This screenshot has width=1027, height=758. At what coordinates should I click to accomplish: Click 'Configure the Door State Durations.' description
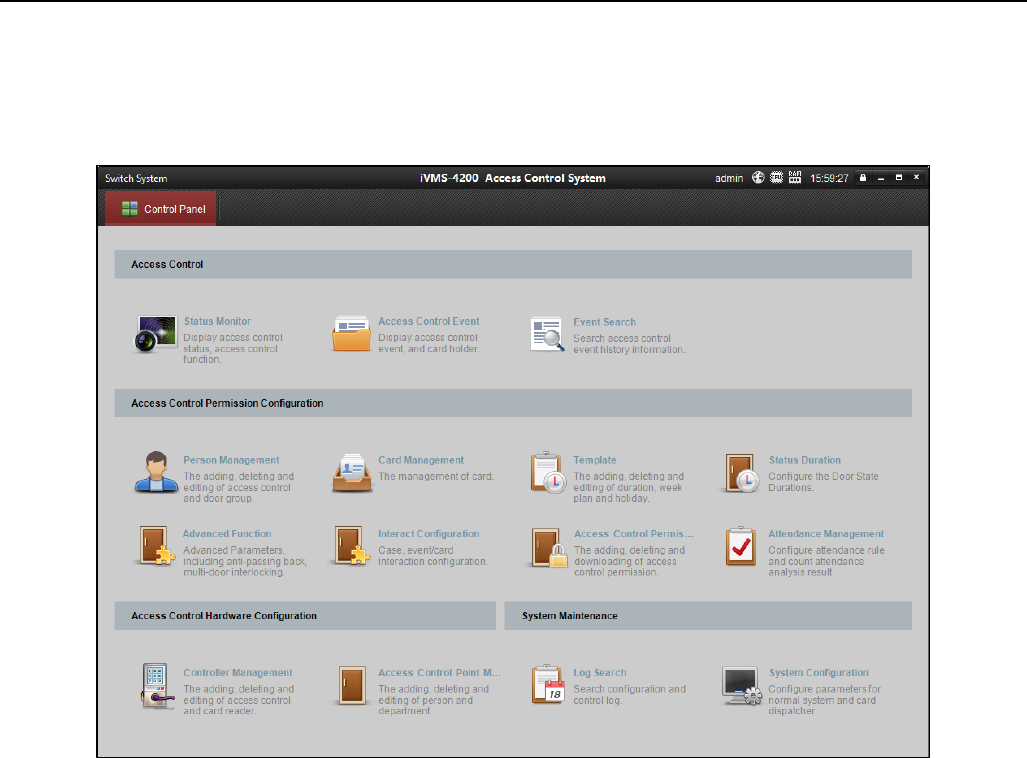tap(823, 482)
